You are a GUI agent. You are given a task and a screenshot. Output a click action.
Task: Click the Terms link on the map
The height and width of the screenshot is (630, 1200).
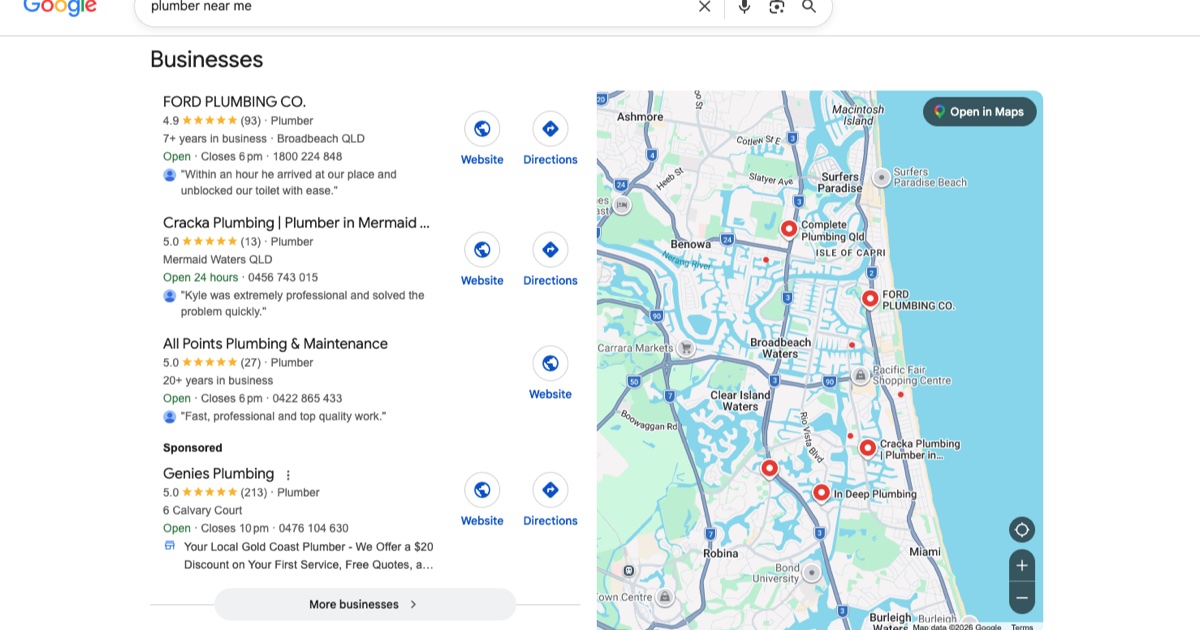1022,627
